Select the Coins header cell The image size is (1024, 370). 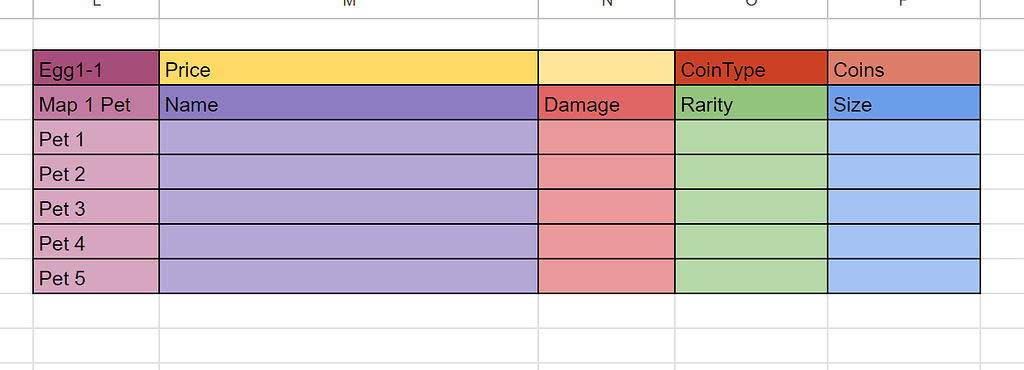click(x=904, y=68)
